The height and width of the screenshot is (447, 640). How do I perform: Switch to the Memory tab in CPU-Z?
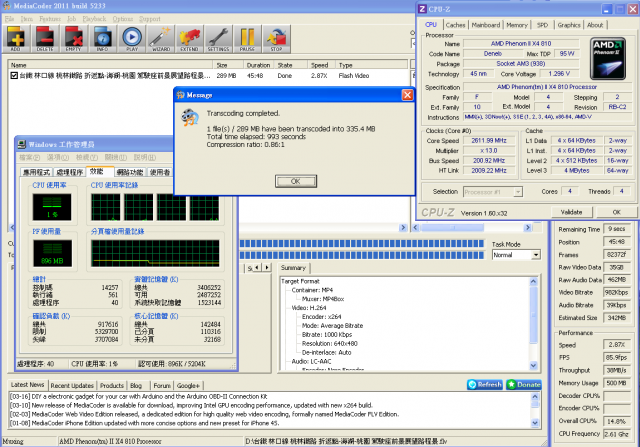tap(517, 25)
